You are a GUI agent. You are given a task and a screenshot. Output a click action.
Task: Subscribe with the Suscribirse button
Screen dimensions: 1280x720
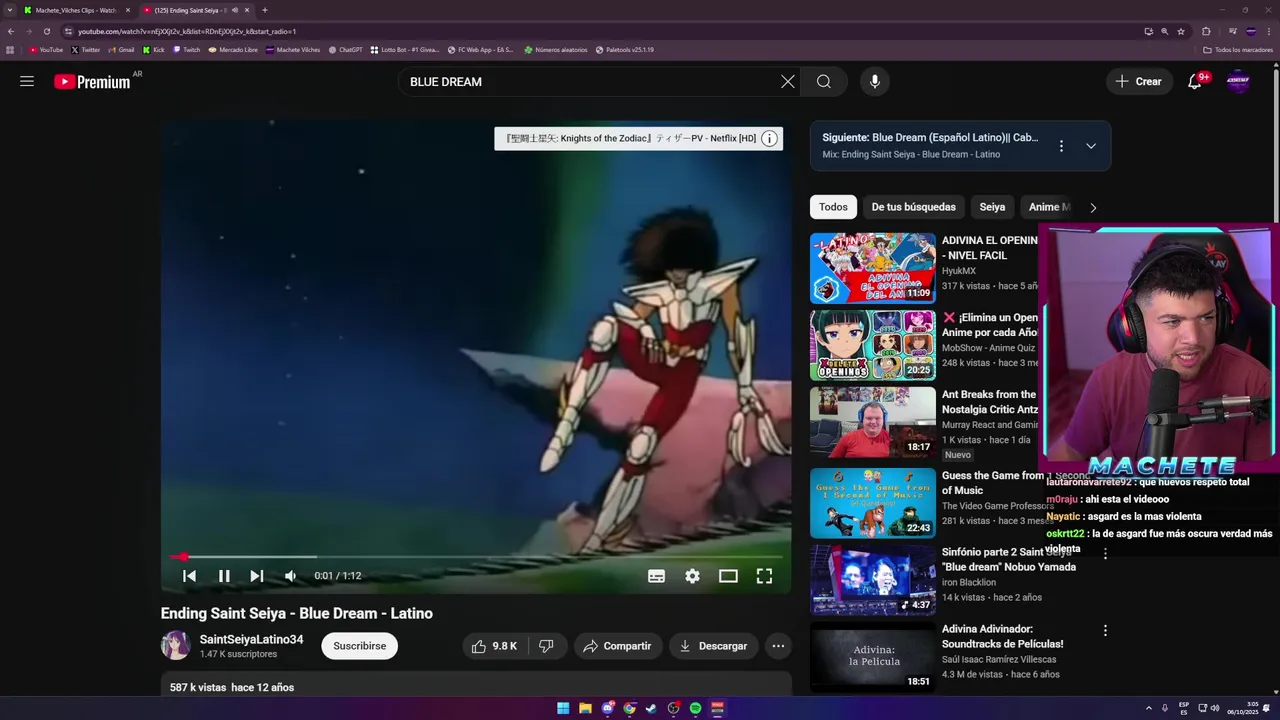360,646
